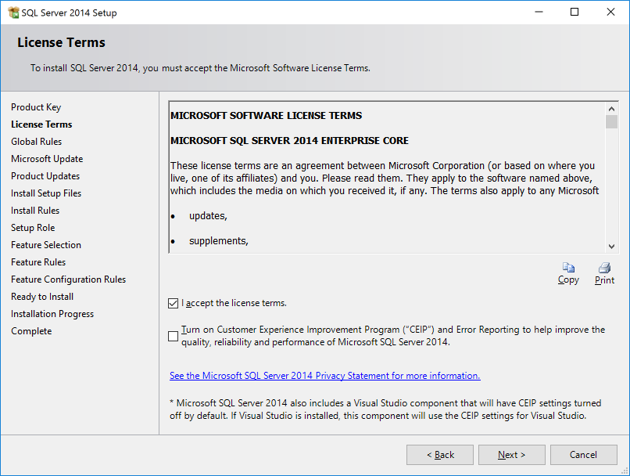Select Ready to Install step in sidebar
The height and width of the screenshot is (476, 630).
42,297
